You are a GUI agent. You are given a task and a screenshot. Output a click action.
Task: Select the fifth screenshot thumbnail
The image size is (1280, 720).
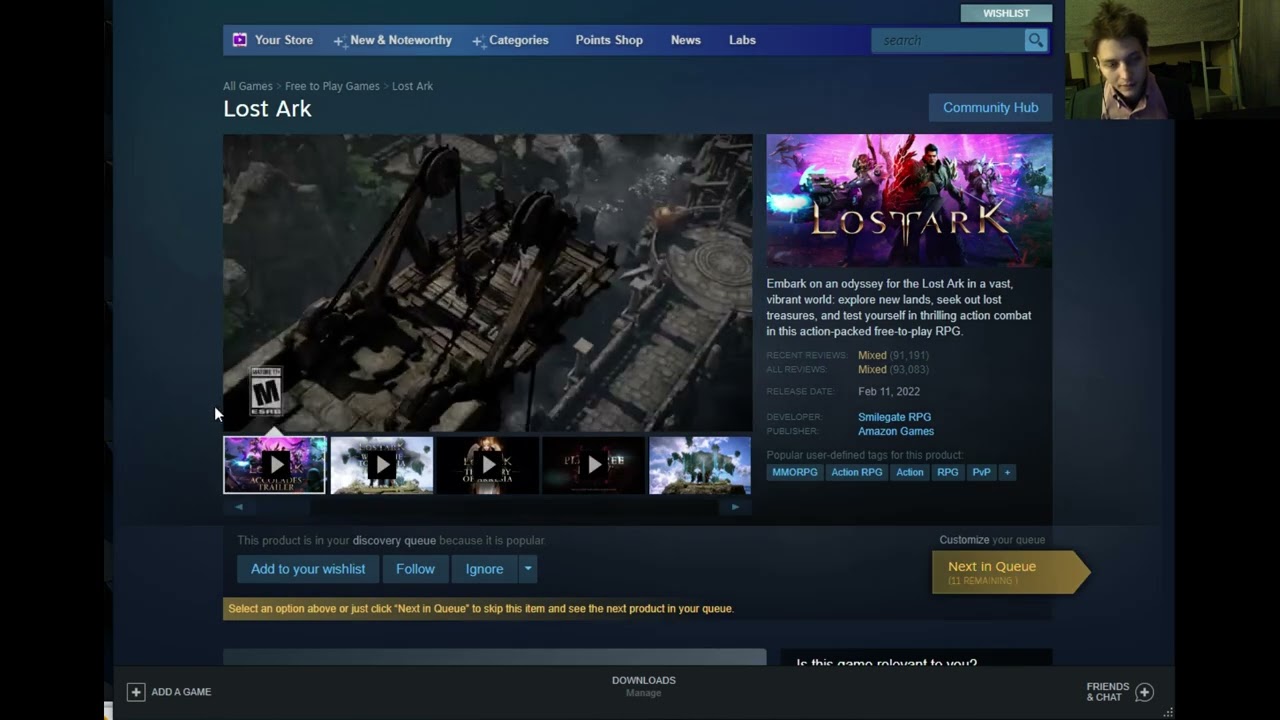[700, 465]
